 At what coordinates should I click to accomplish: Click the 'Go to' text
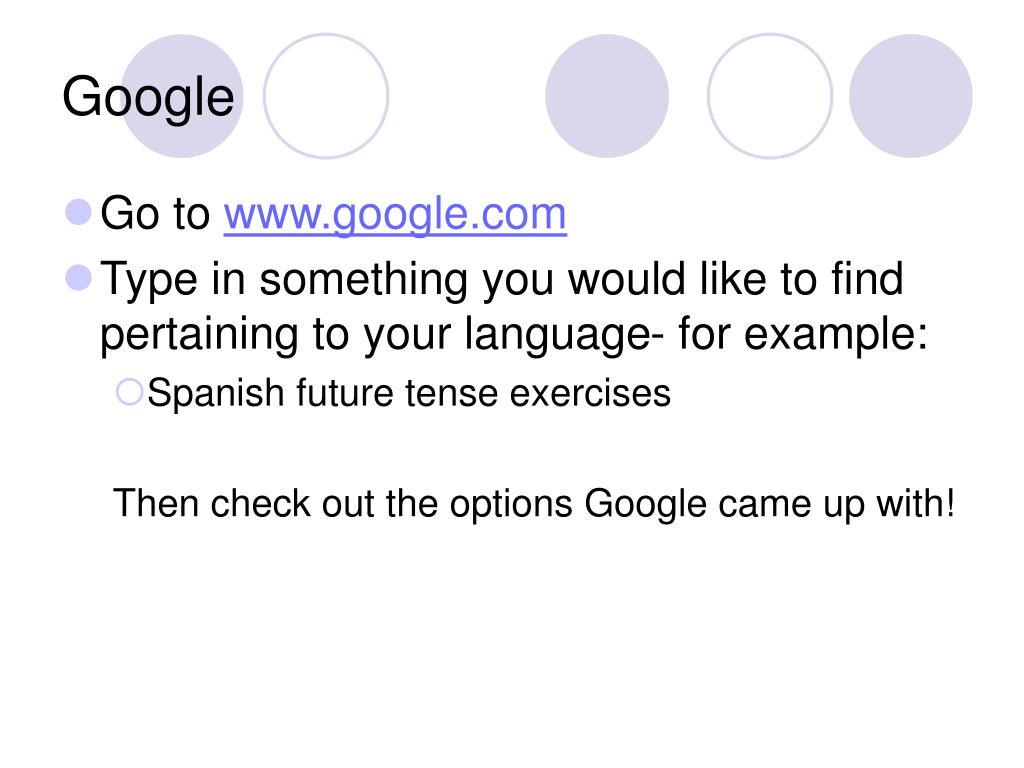[155, 214]
